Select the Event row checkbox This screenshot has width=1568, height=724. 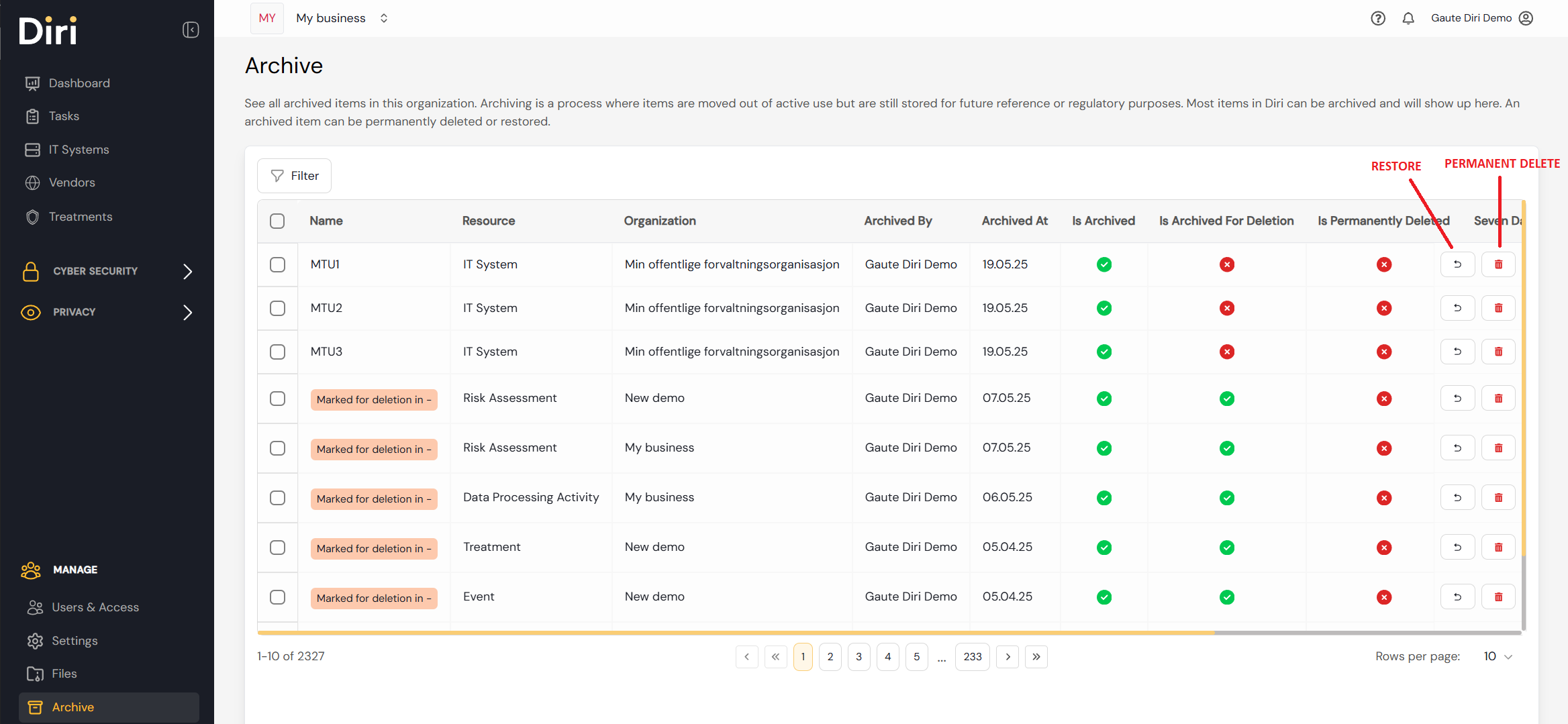277,597
